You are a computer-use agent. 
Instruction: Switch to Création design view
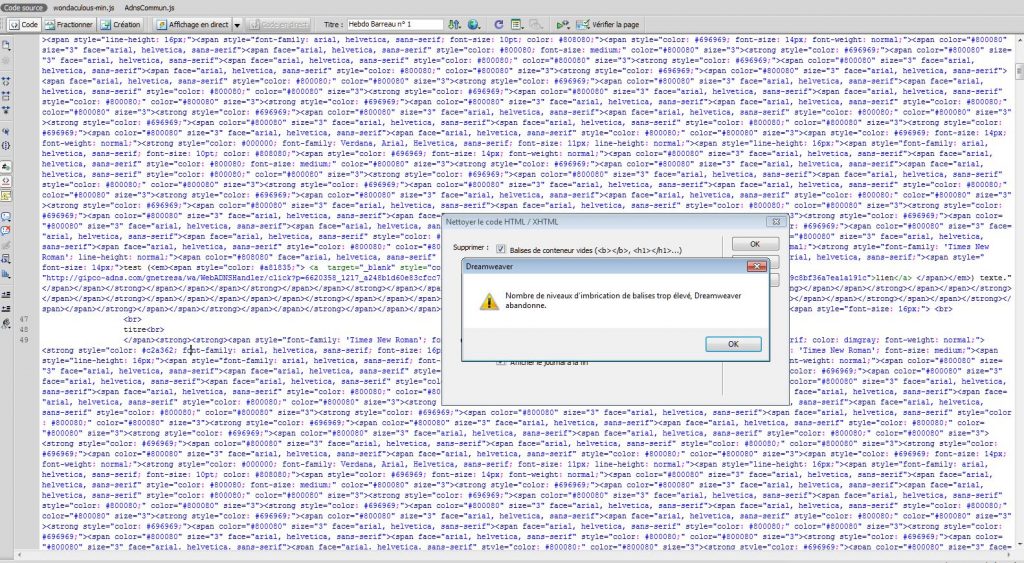click(x=119, y=23)
